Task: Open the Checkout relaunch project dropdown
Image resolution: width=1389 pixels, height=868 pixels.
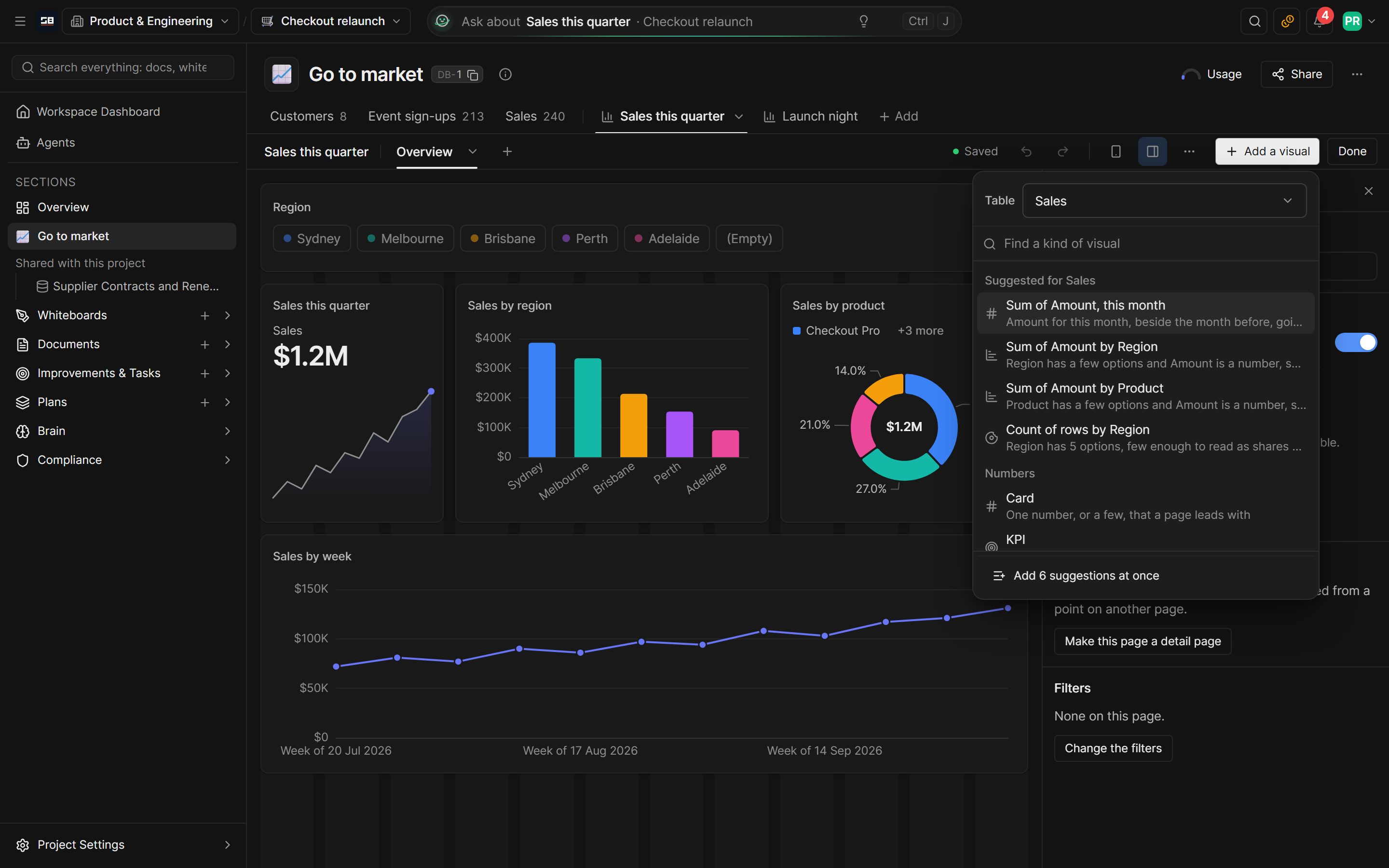Action: click(x=331, y=21)
